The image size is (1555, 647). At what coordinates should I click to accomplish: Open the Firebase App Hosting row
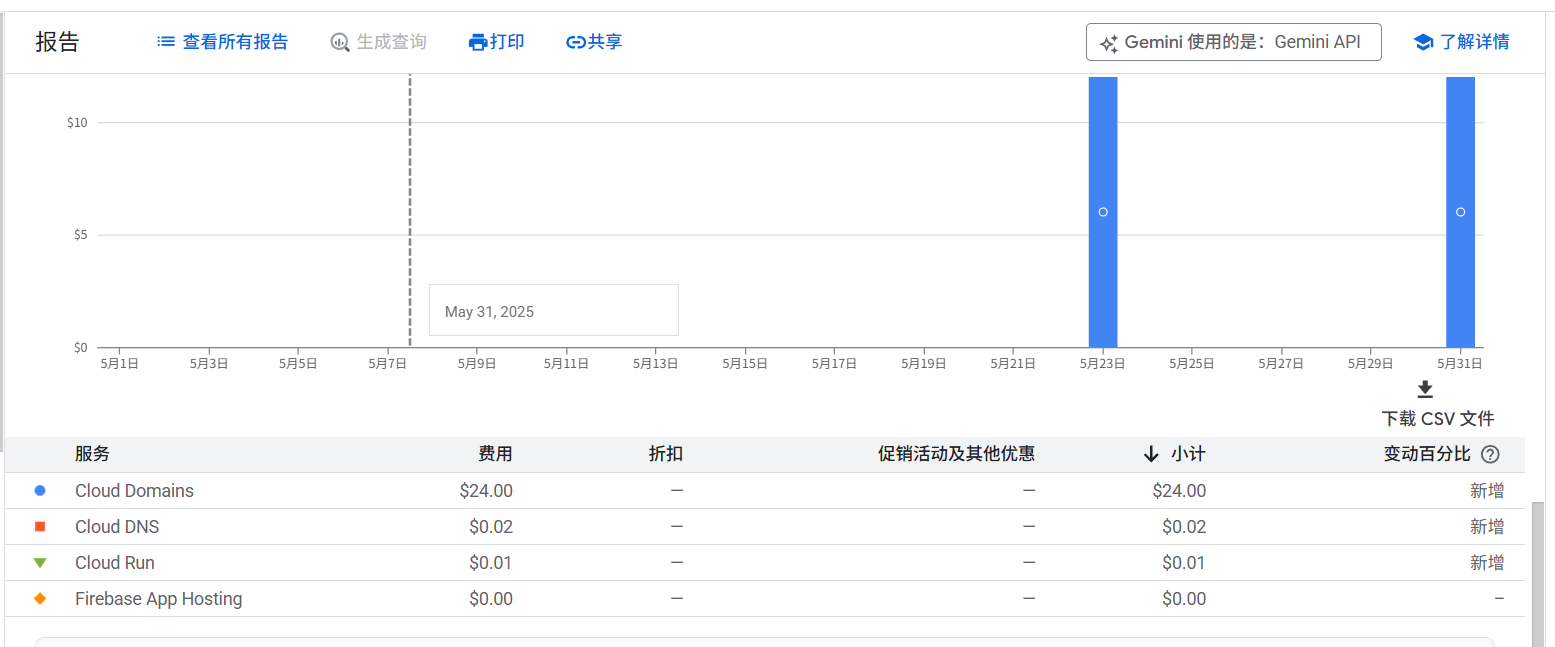[765, 599]
